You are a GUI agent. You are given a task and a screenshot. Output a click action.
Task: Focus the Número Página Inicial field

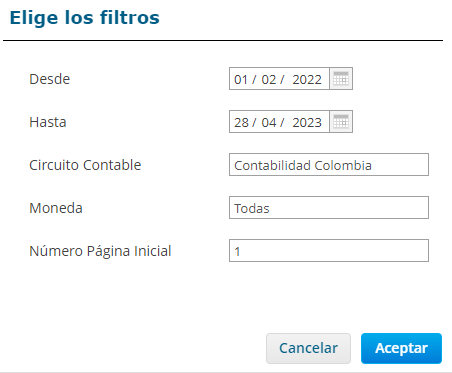[329, 251]
